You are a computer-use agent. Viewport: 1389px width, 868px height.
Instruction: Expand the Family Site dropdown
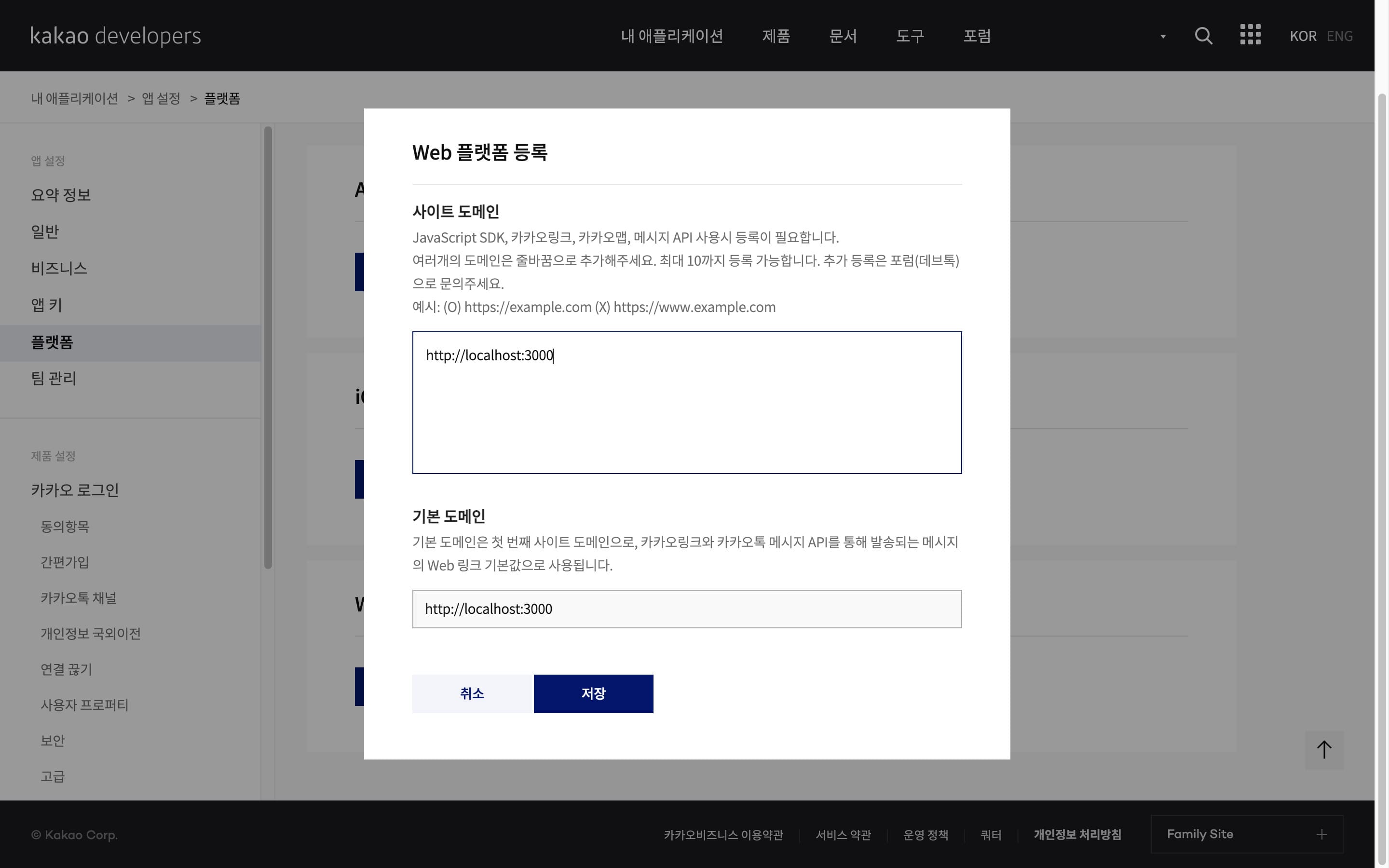tap(1247, 834)
